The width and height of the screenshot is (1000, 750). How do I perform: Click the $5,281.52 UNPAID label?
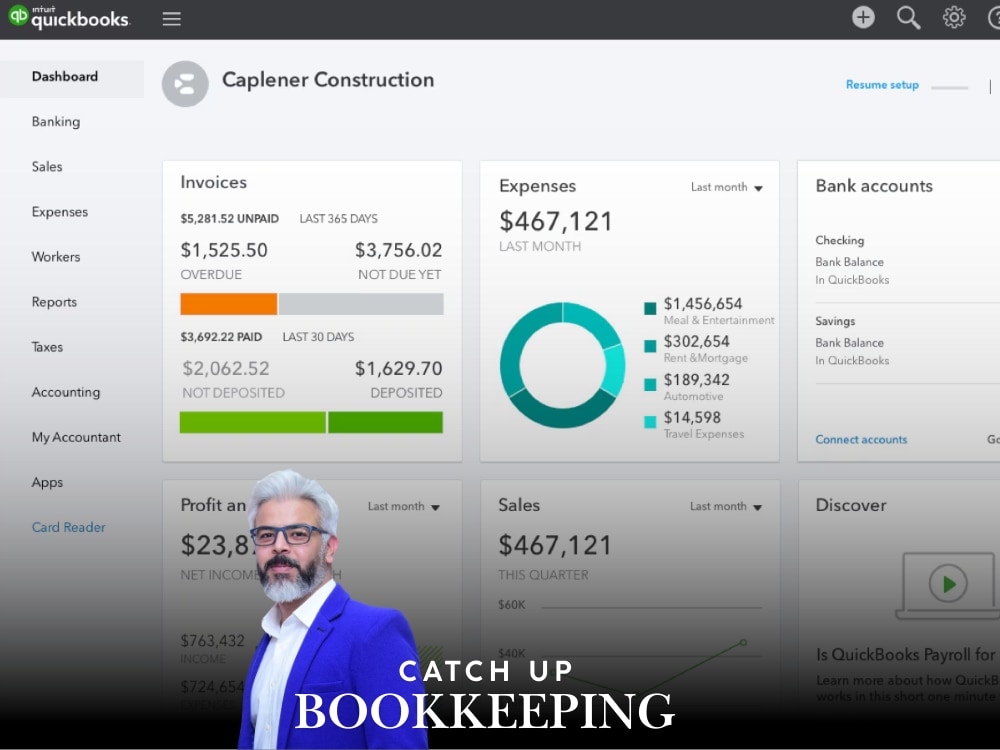tap(230, 219)
